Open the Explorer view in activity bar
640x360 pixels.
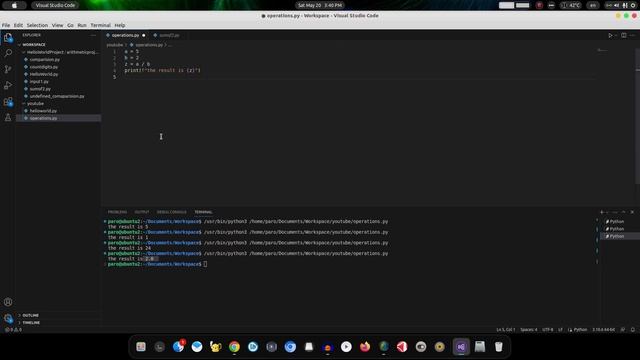pos(8,38)
